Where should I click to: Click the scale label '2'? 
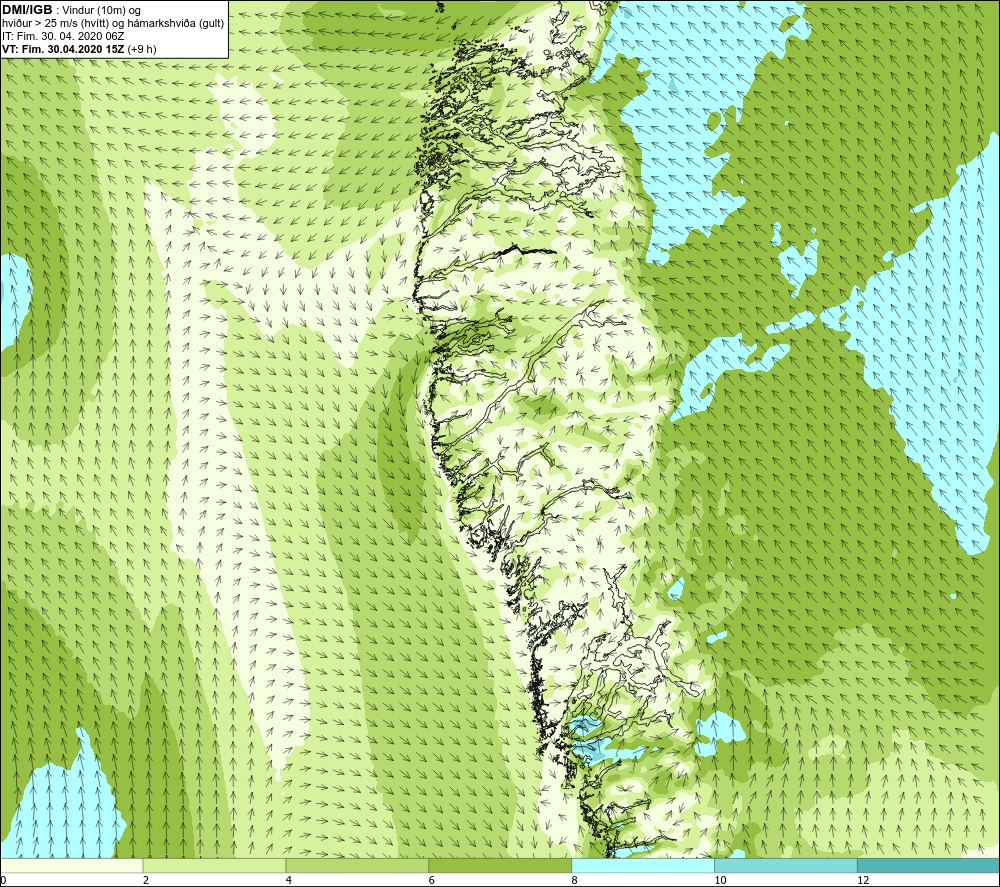[x=146, y=880]
